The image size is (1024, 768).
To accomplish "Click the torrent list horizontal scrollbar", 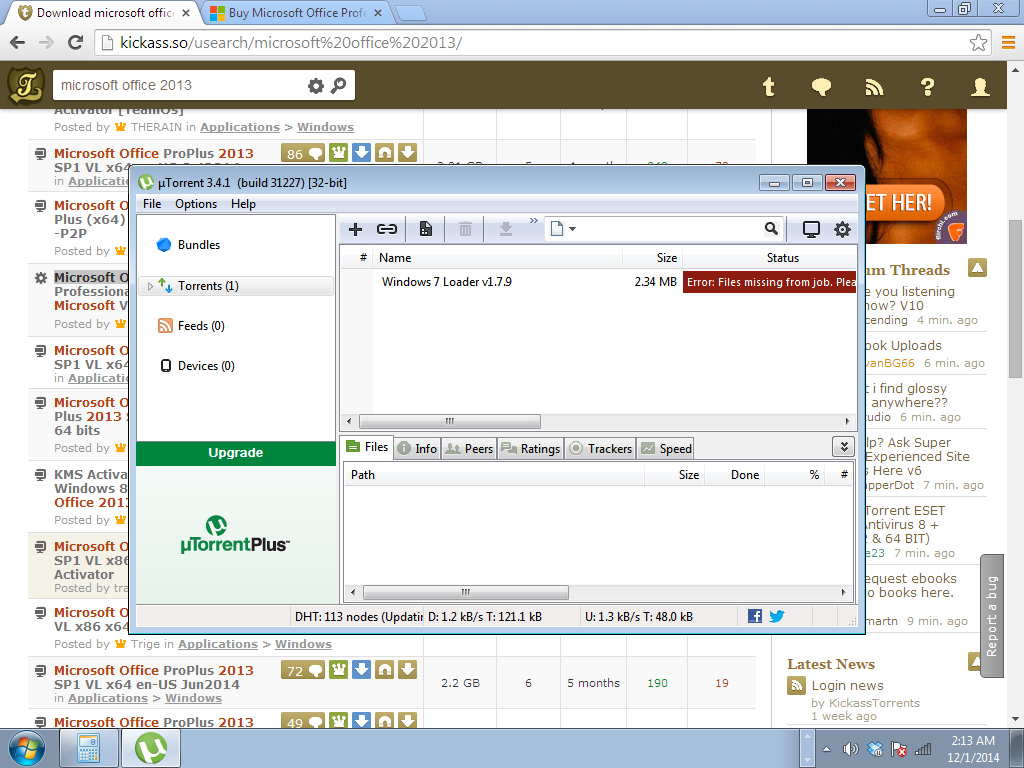I will (x=450, y=422).
